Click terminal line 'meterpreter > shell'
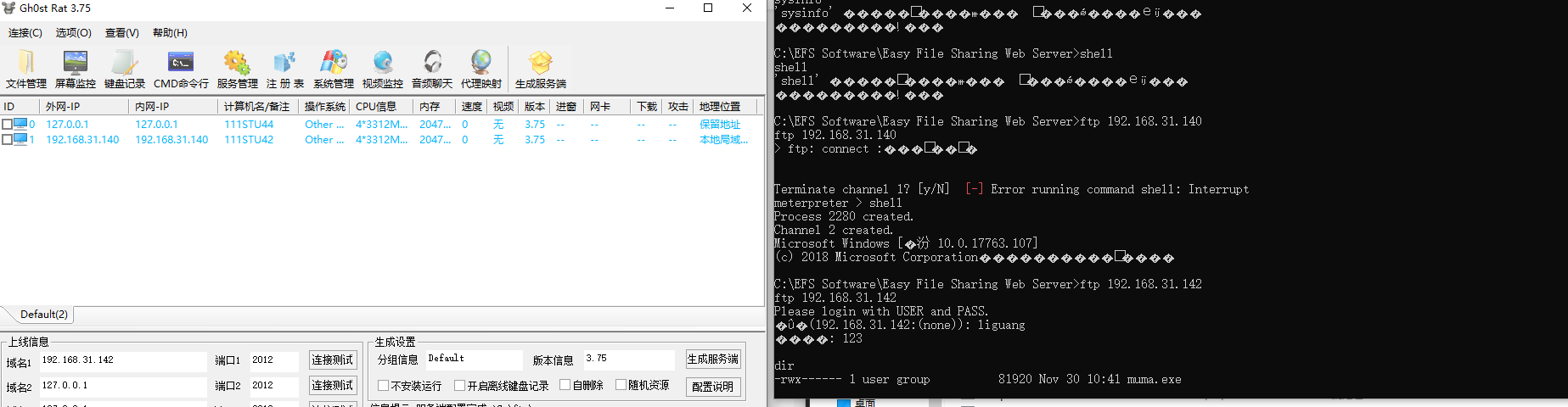Screen dimensions: 1568x407 click(838, 203)
